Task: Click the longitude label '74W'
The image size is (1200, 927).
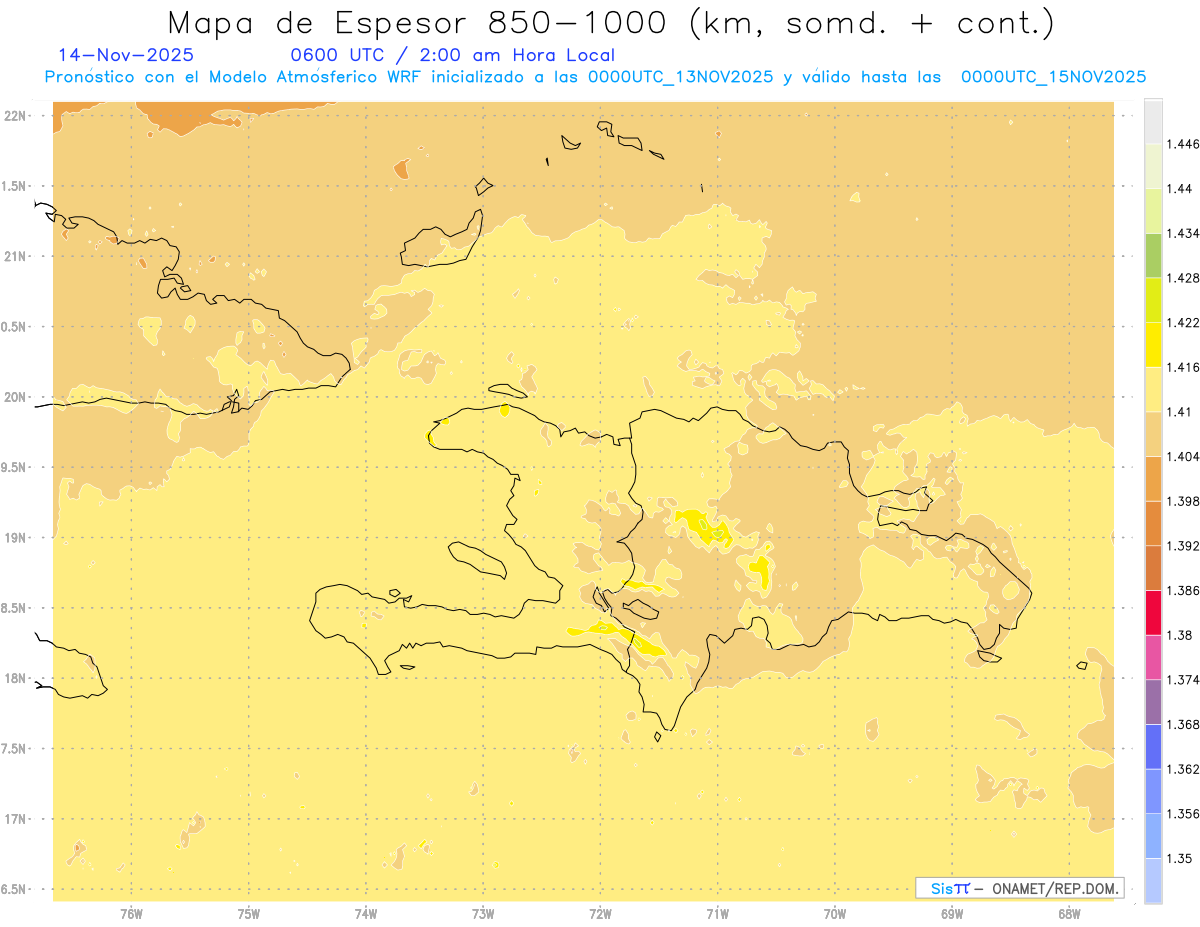Action: pos(366,914)
